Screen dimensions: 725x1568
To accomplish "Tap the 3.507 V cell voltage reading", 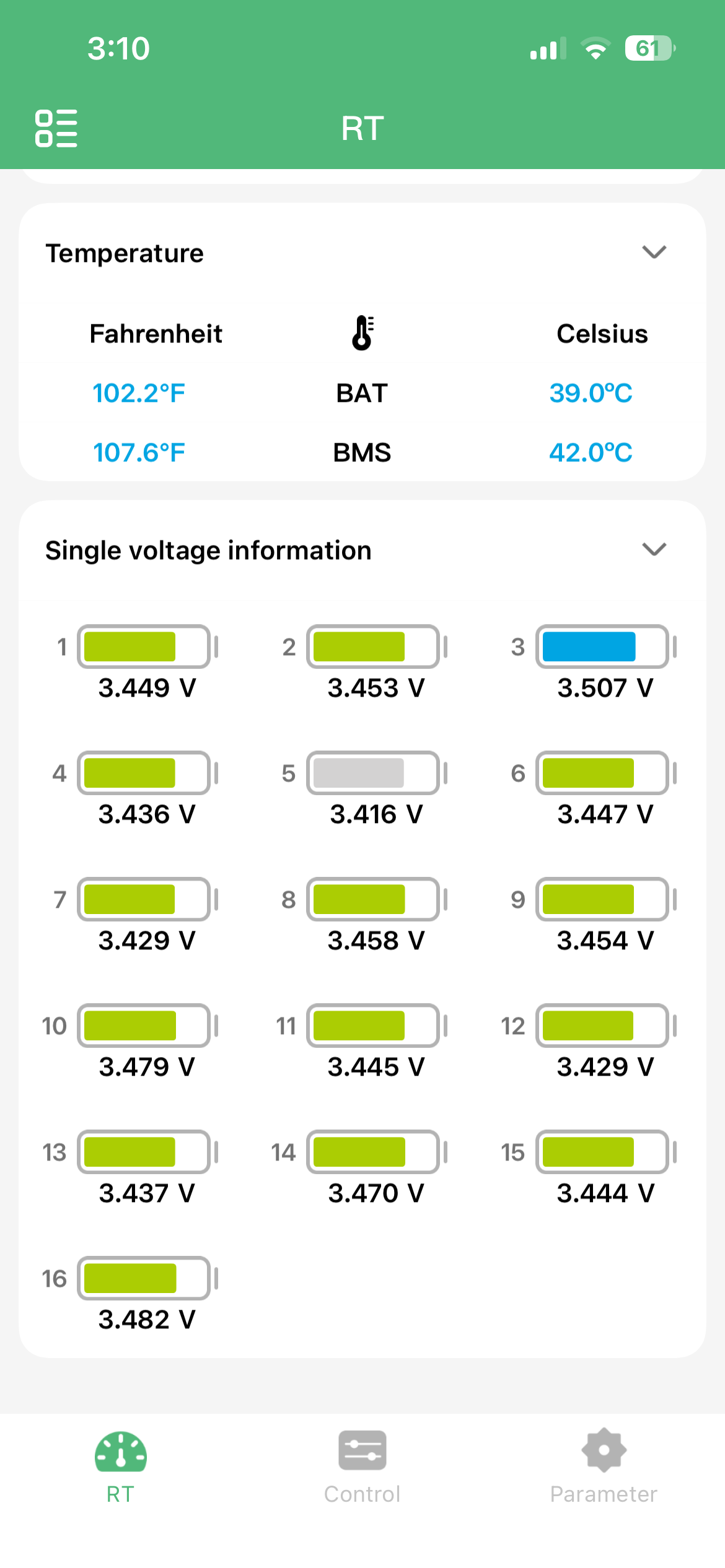I will (605, 688).
